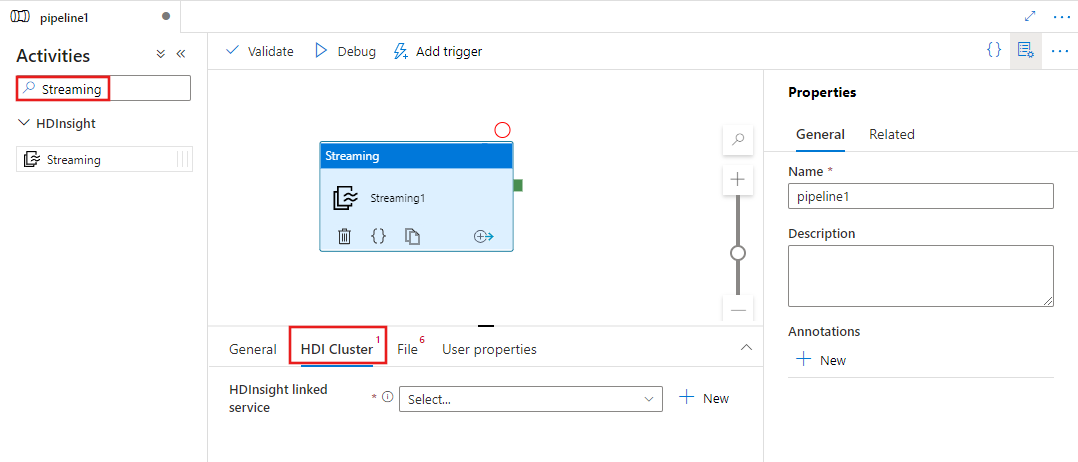Click Validate in the toolbar

click(260, 51)
